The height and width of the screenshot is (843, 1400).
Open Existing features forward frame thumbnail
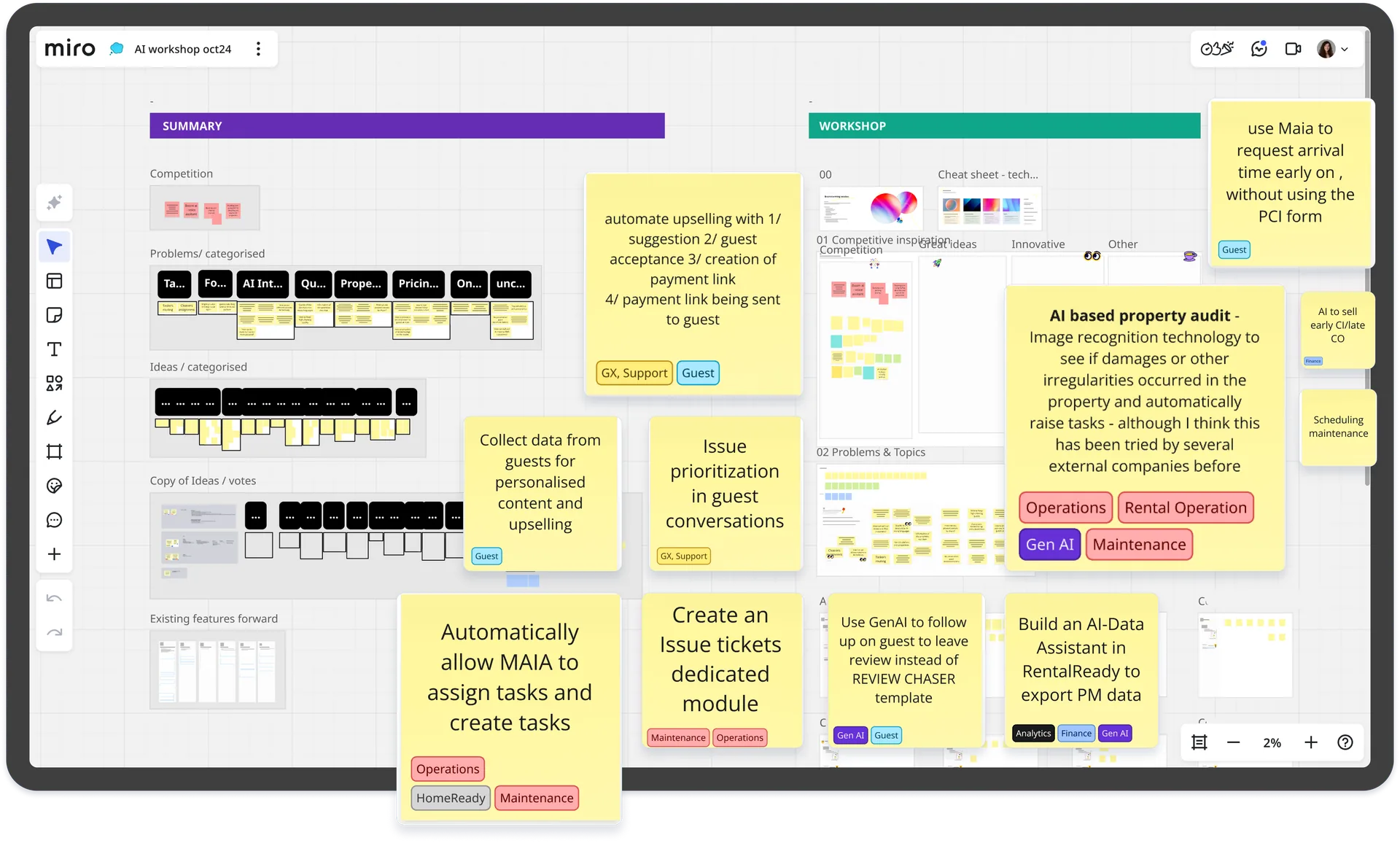218,669
